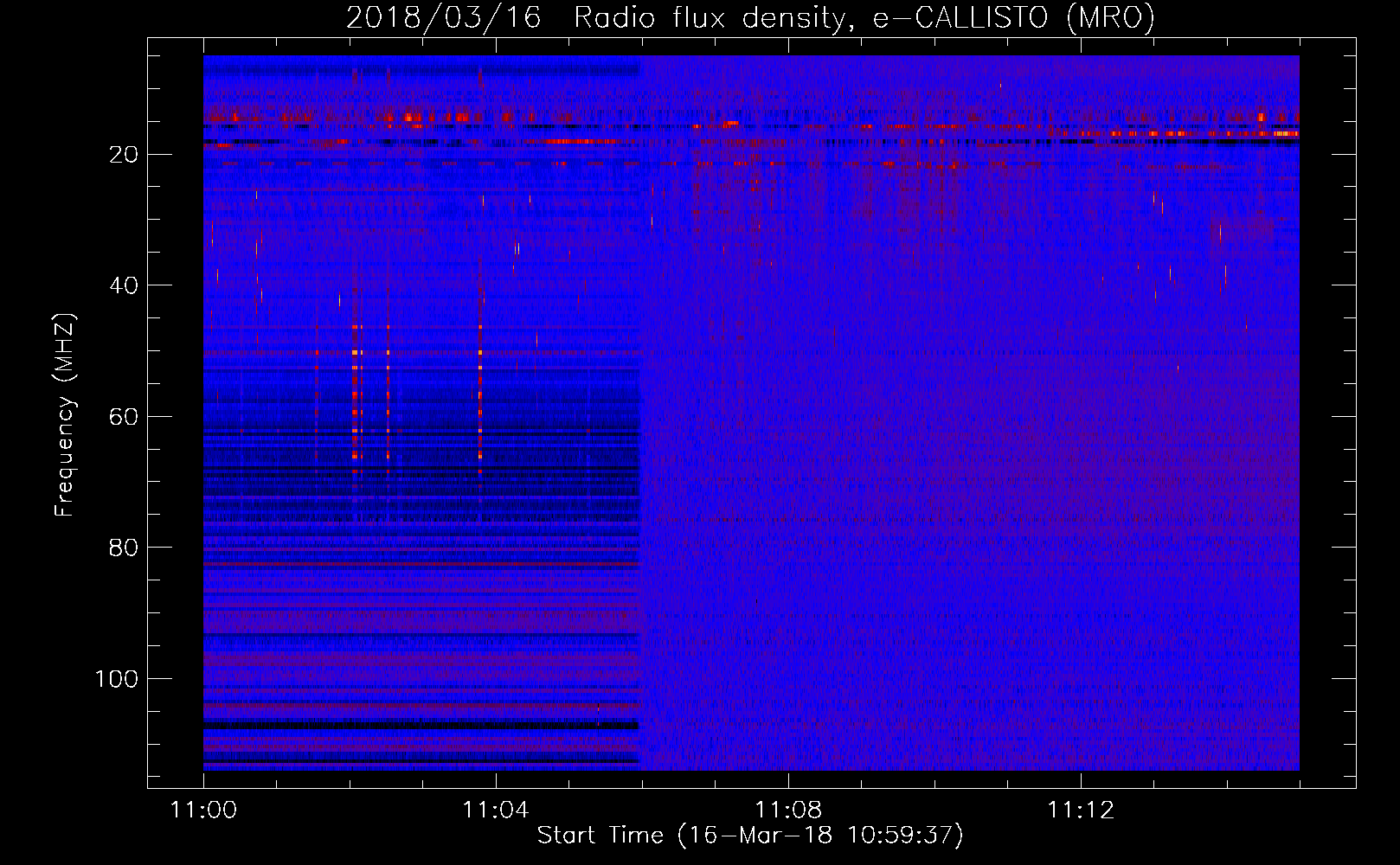Click the 11:00 time axis tick label
The image size is (1400, 865).
tap(203, 811)
